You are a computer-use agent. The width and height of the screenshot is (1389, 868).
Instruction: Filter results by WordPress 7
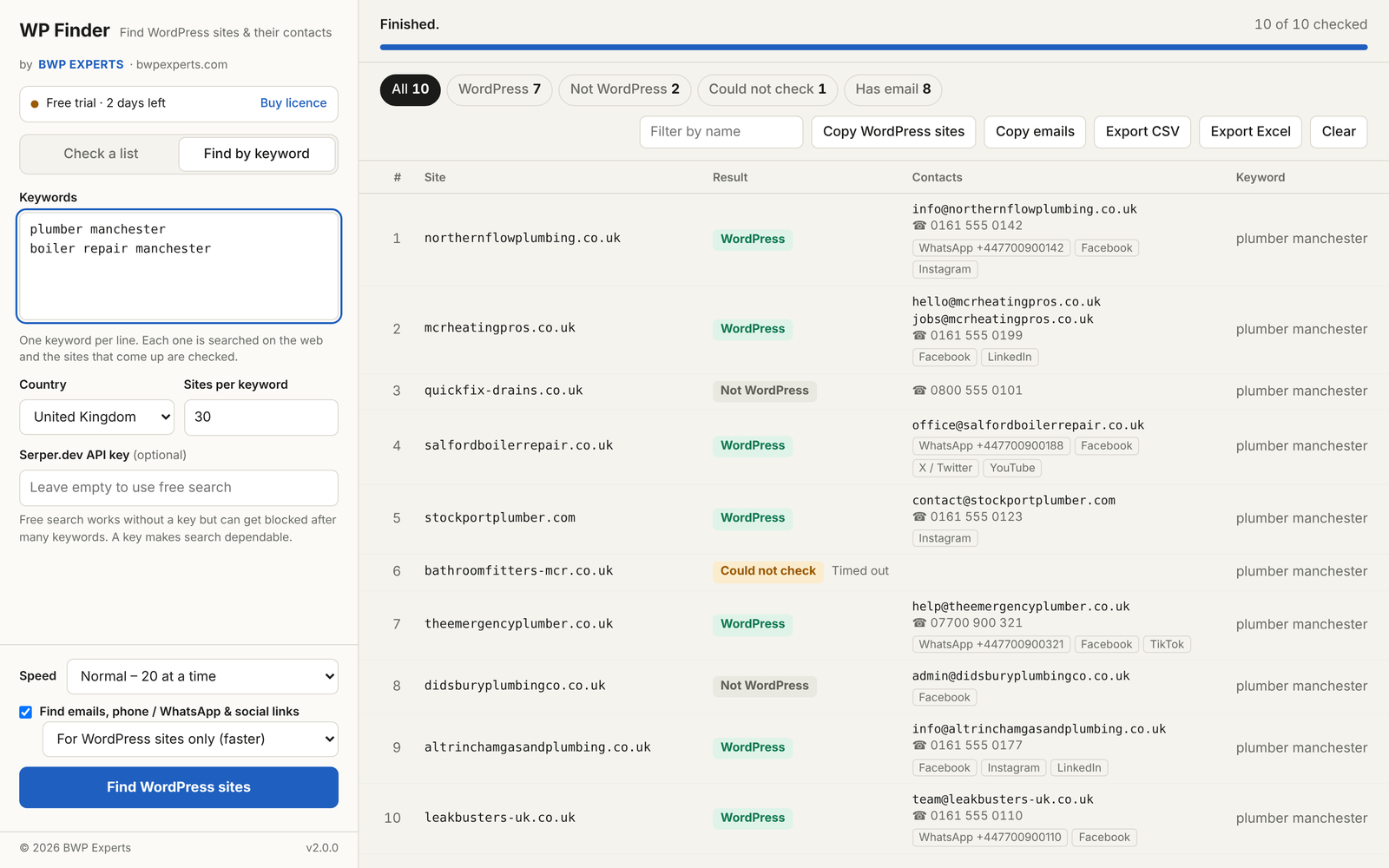point(499,89)
